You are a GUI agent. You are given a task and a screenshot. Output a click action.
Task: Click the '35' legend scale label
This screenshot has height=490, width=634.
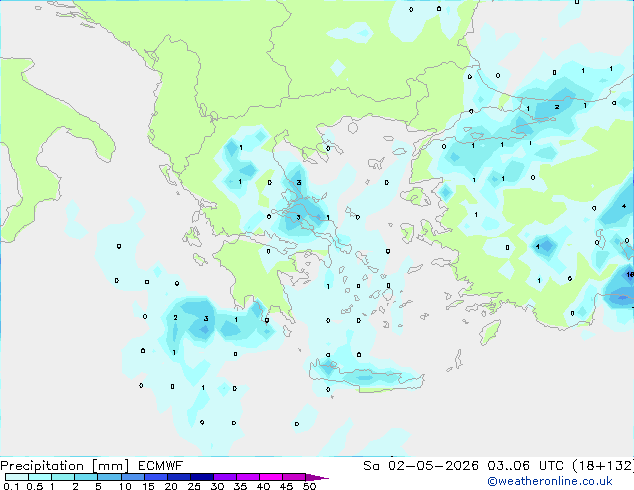pyautogui.click(x=240, y=486)
